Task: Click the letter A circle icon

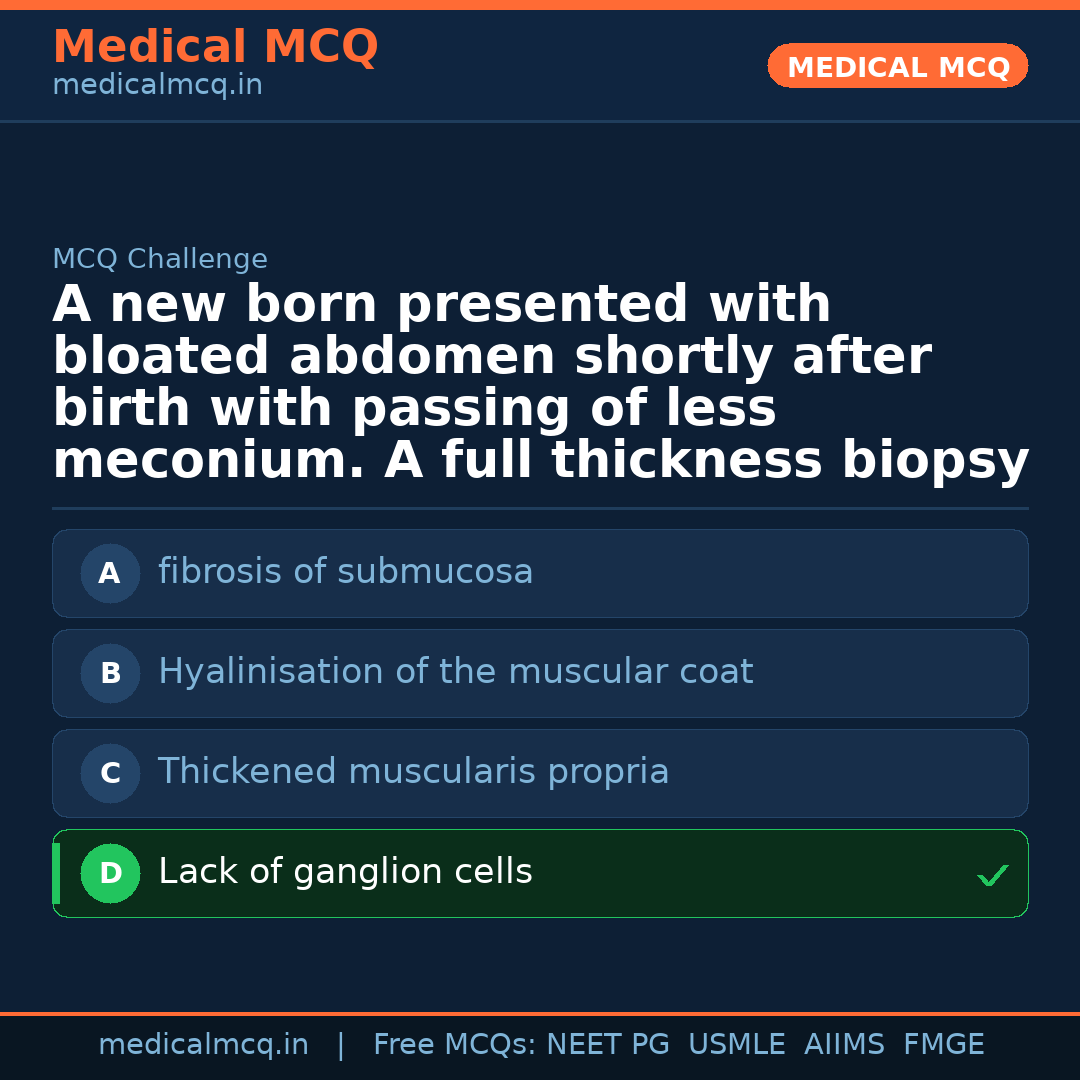Action: point(110,574)
